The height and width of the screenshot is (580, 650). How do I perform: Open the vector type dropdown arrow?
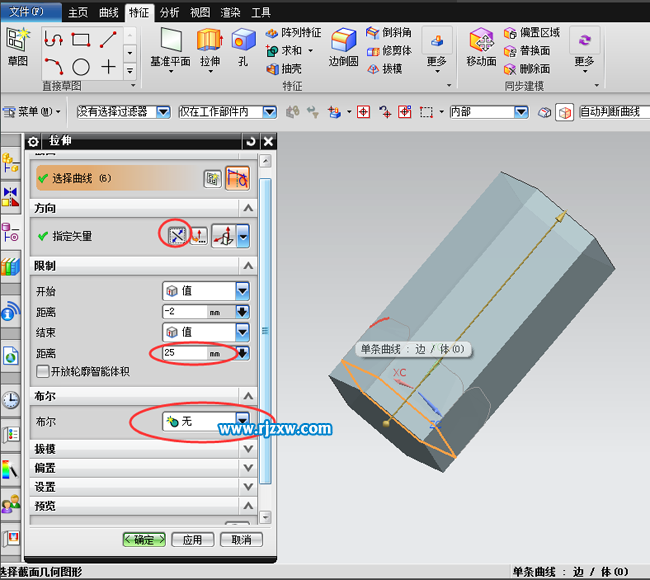point(243,236)
